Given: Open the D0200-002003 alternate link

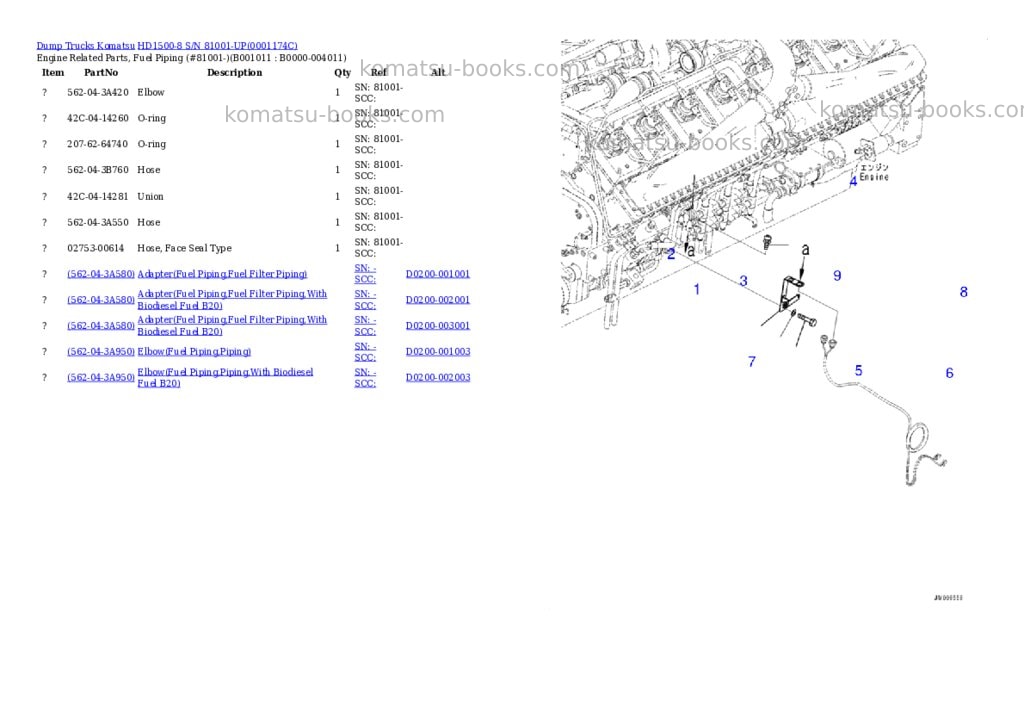Looking at the screenshot, I should pos(438,378).
